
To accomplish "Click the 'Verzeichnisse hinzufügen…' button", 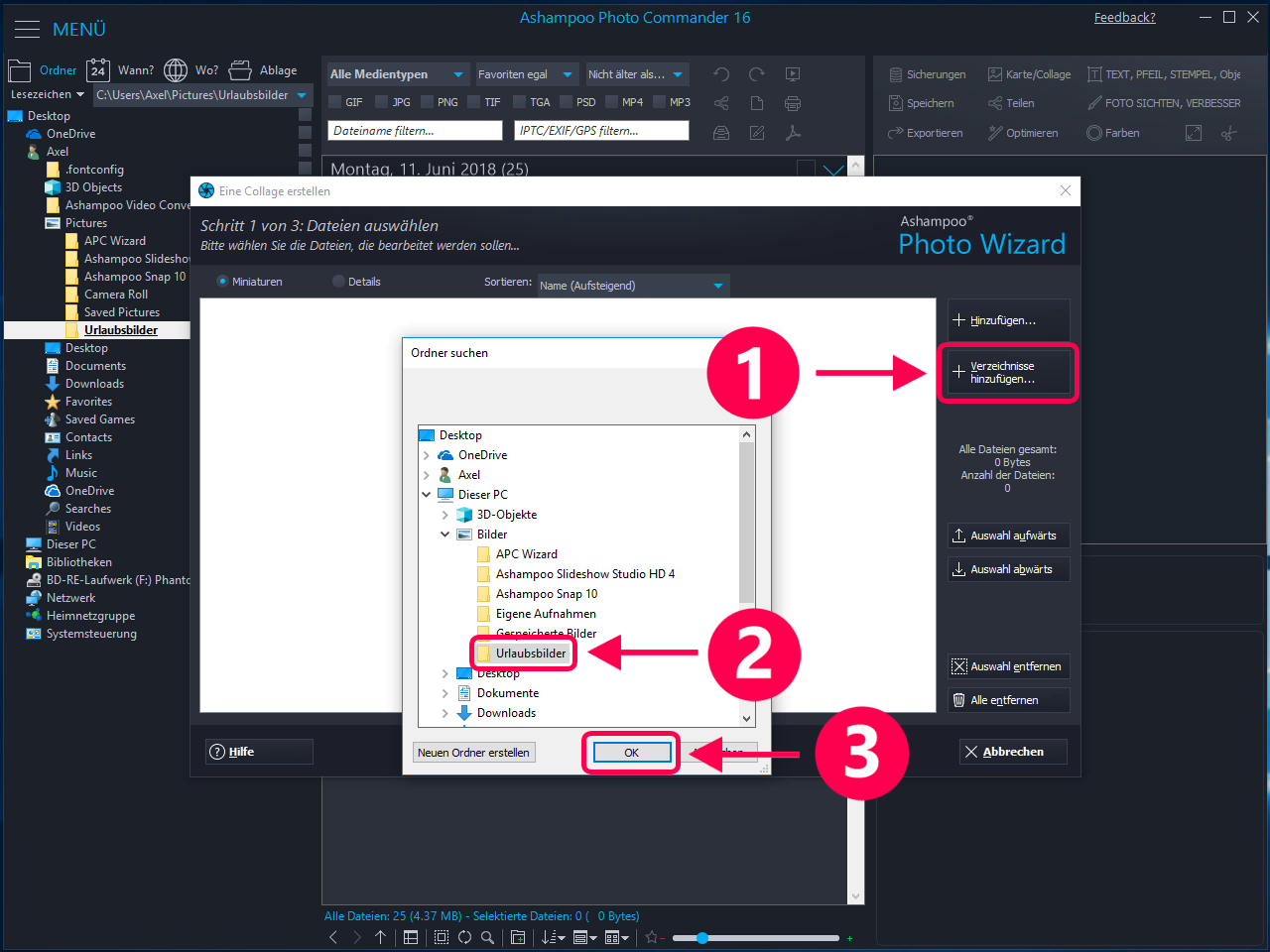I will point(1009,373).
